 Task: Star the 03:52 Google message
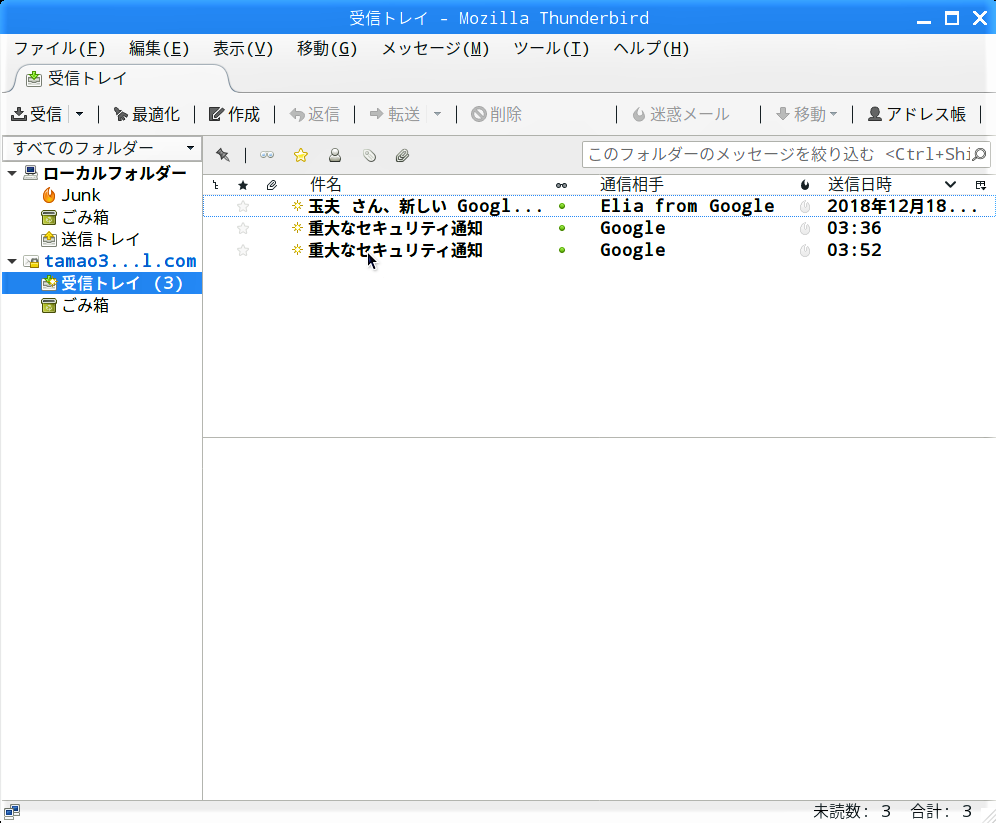click(x=243, y=251)
